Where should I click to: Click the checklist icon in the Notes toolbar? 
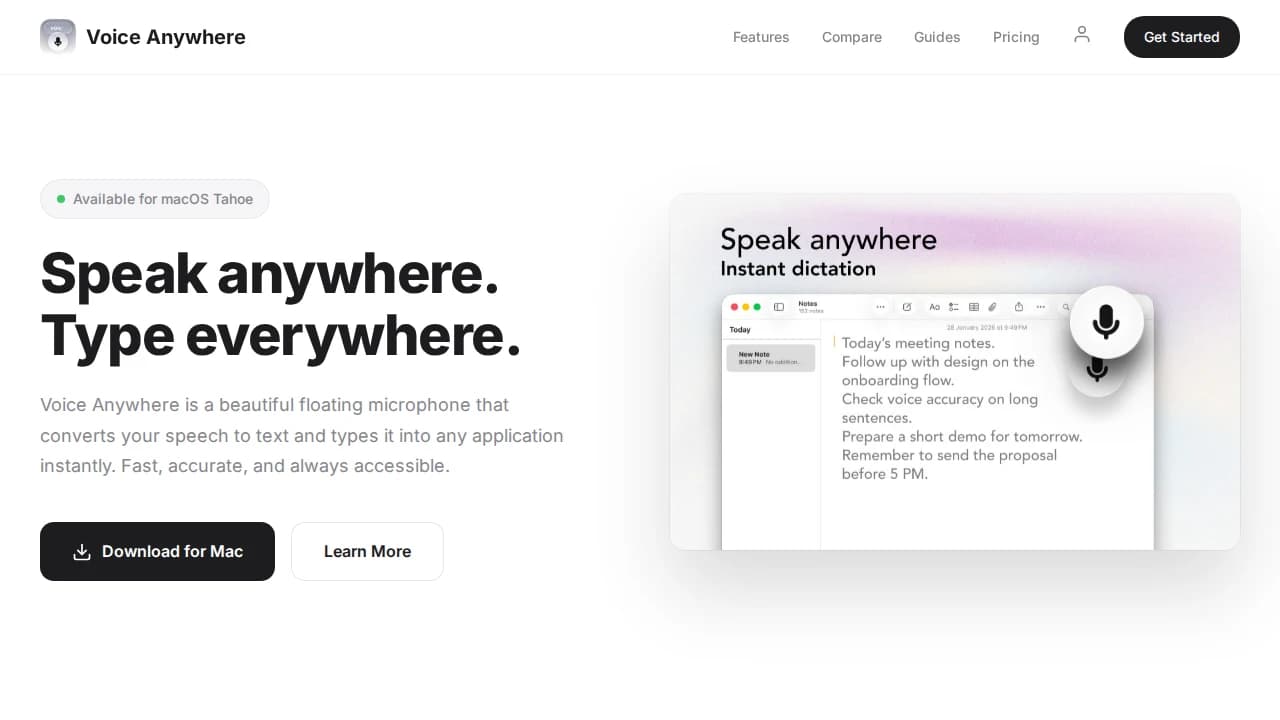click(x=953, y=306)
